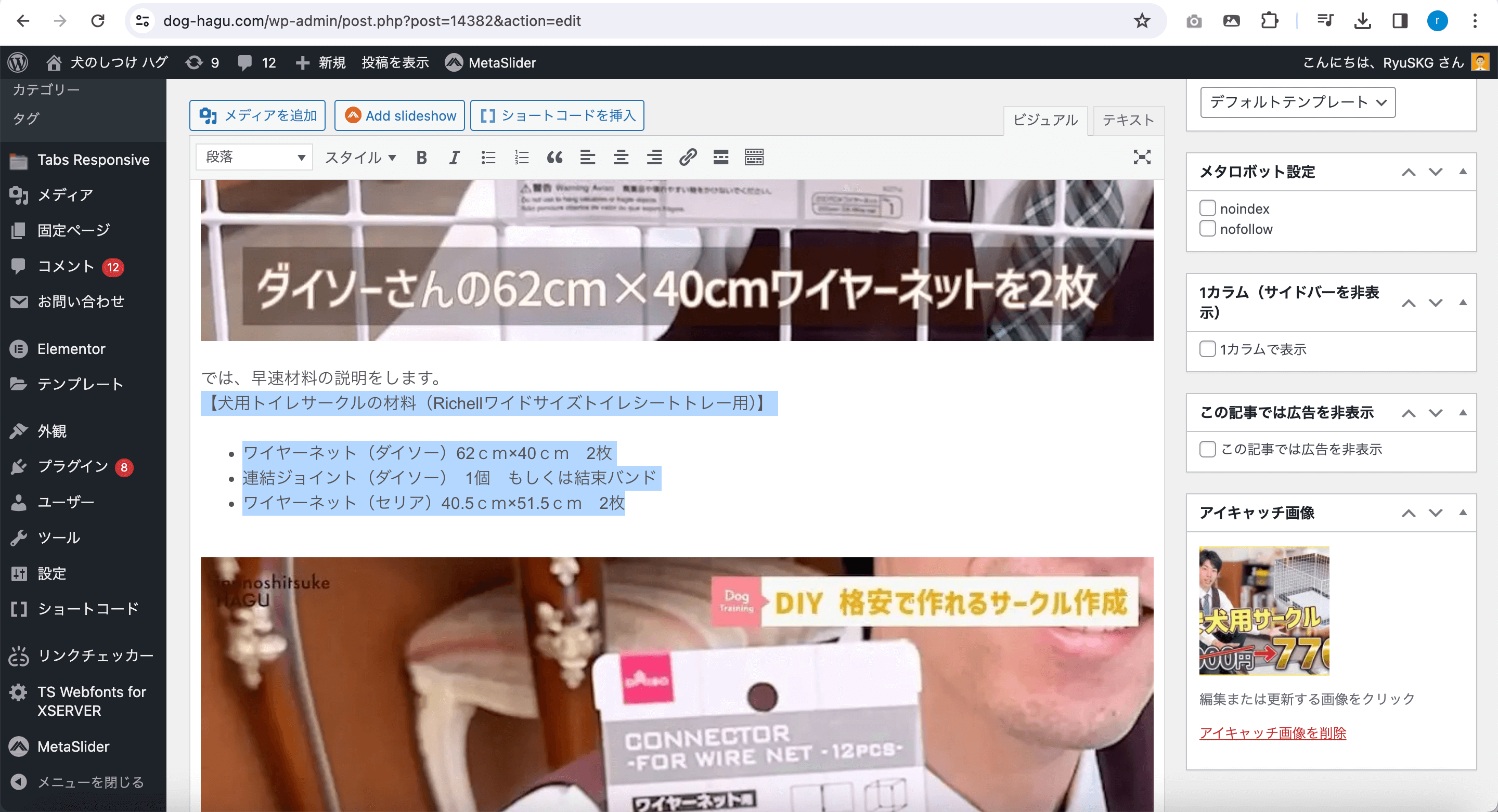Viewport: 1498px width, 812px height.
Task: Open 投稿を表示 in admin bar
Action: coord(395,62)
